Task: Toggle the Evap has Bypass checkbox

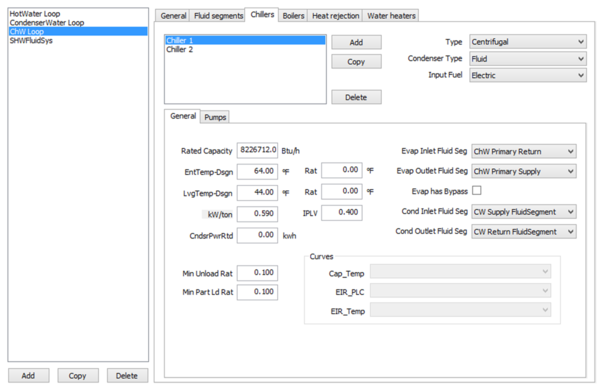Action: tap(476, 190)
